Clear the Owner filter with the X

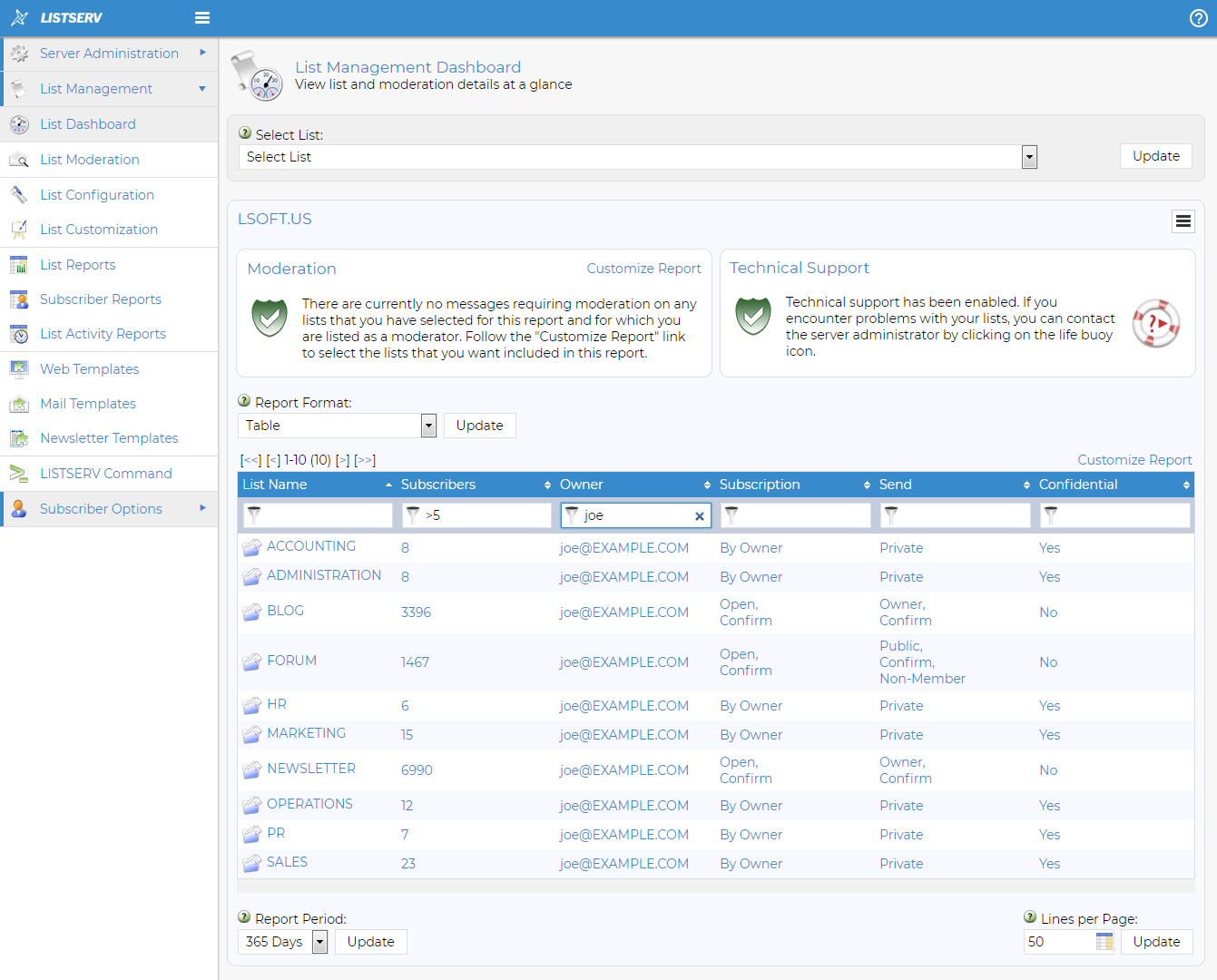(x=700, y=516)
